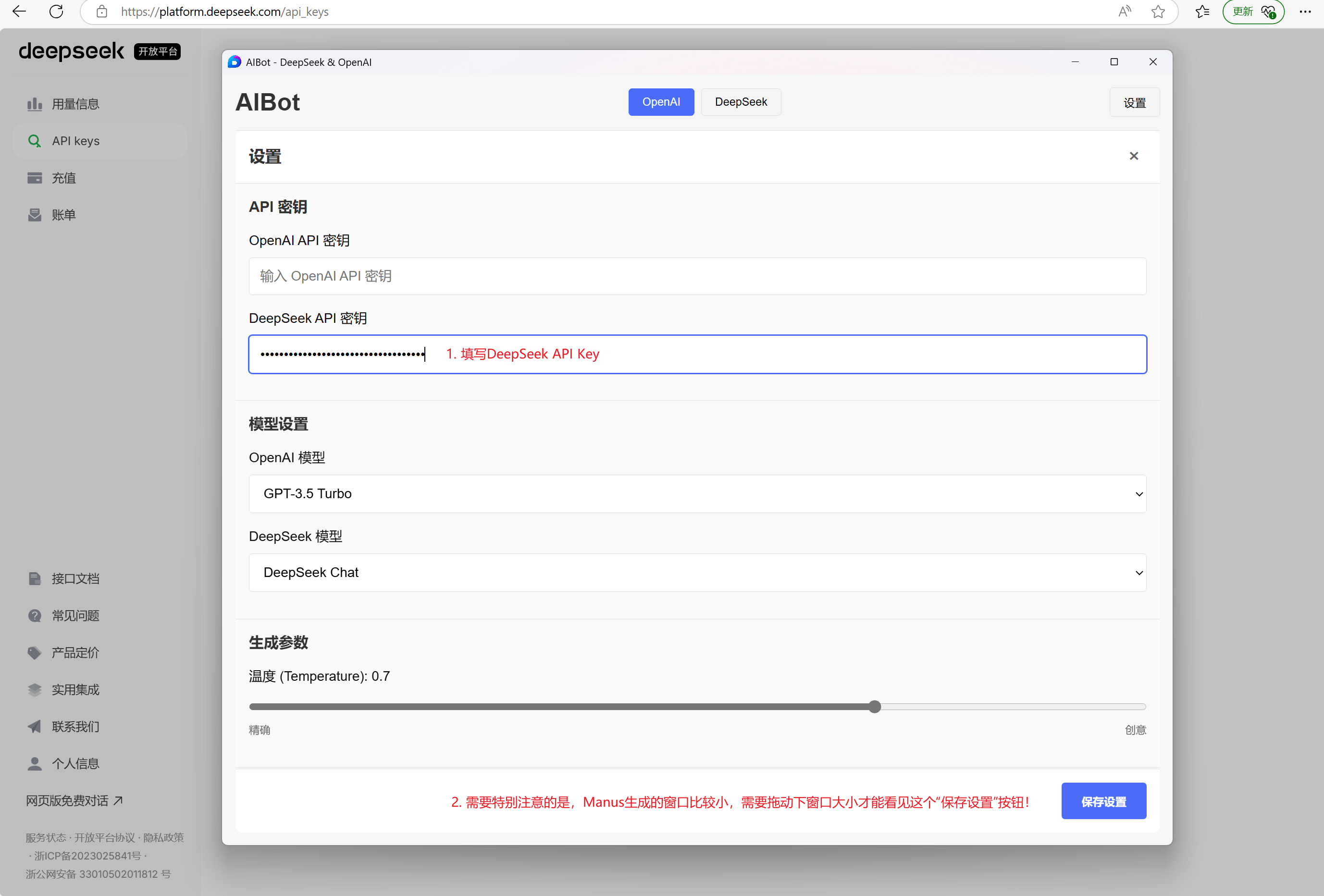Click the 浙ICP备2023025841号 footer text

coord(87,856)
